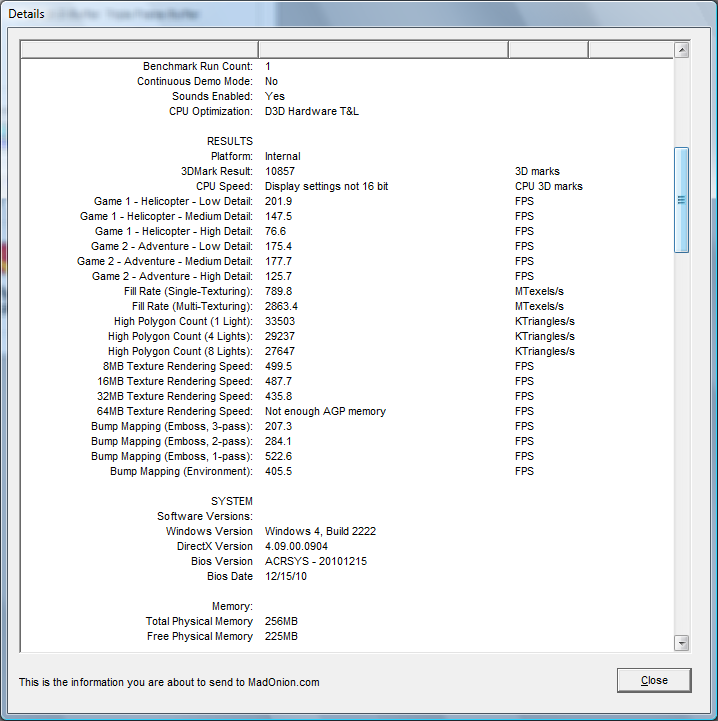This screenshot has height=721, width=718.
Task: Click the vertical scrollbar thumb
Action: [x=682, y=199]
